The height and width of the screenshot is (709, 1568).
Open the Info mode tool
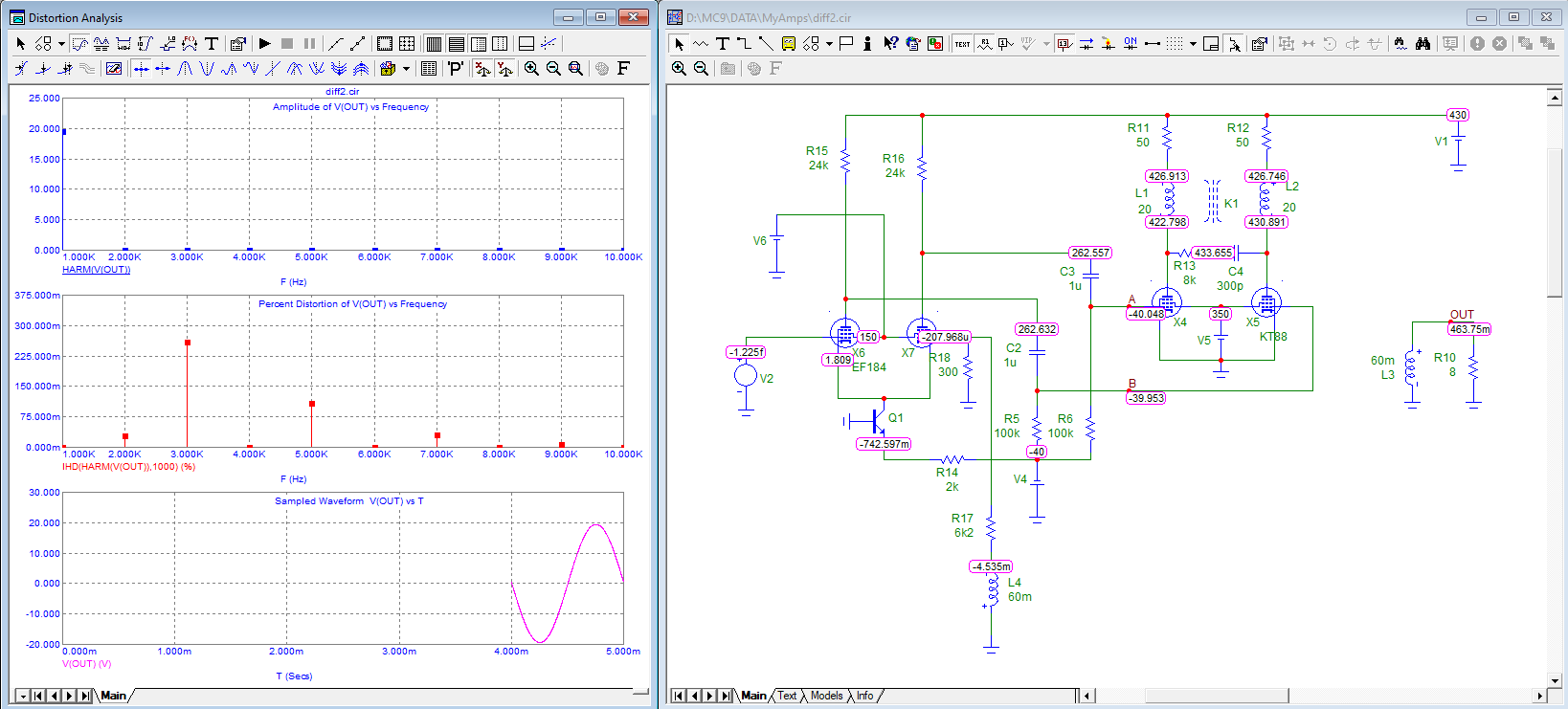(x=867, y=43)
